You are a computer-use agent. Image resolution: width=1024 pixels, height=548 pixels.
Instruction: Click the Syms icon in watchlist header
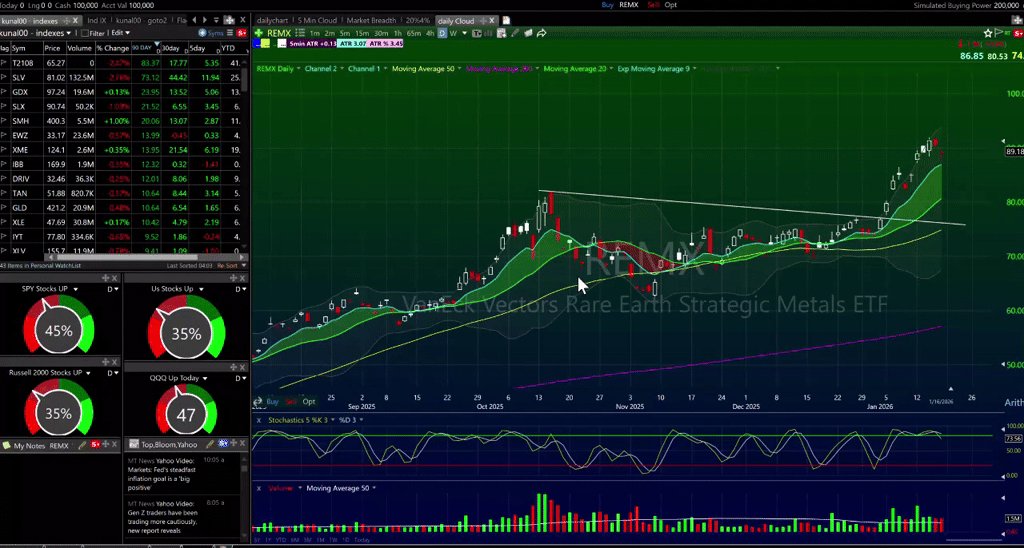[210, 33]
